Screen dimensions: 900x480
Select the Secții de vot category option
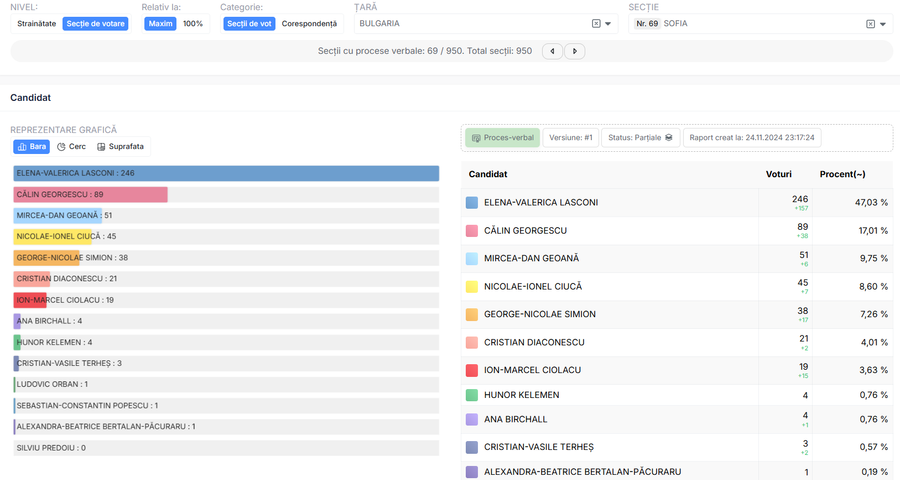[x=249, y=24]
